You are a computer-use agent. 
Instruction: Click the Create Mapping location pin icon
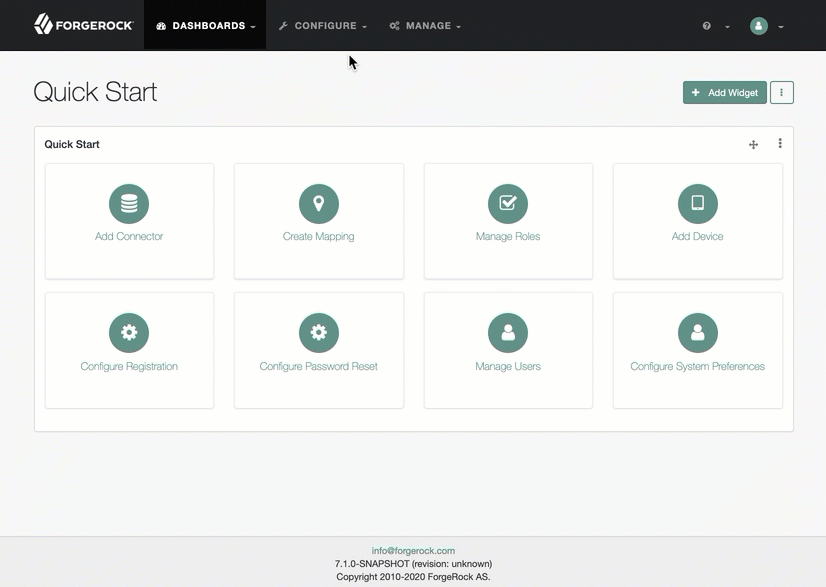point(318,204)
